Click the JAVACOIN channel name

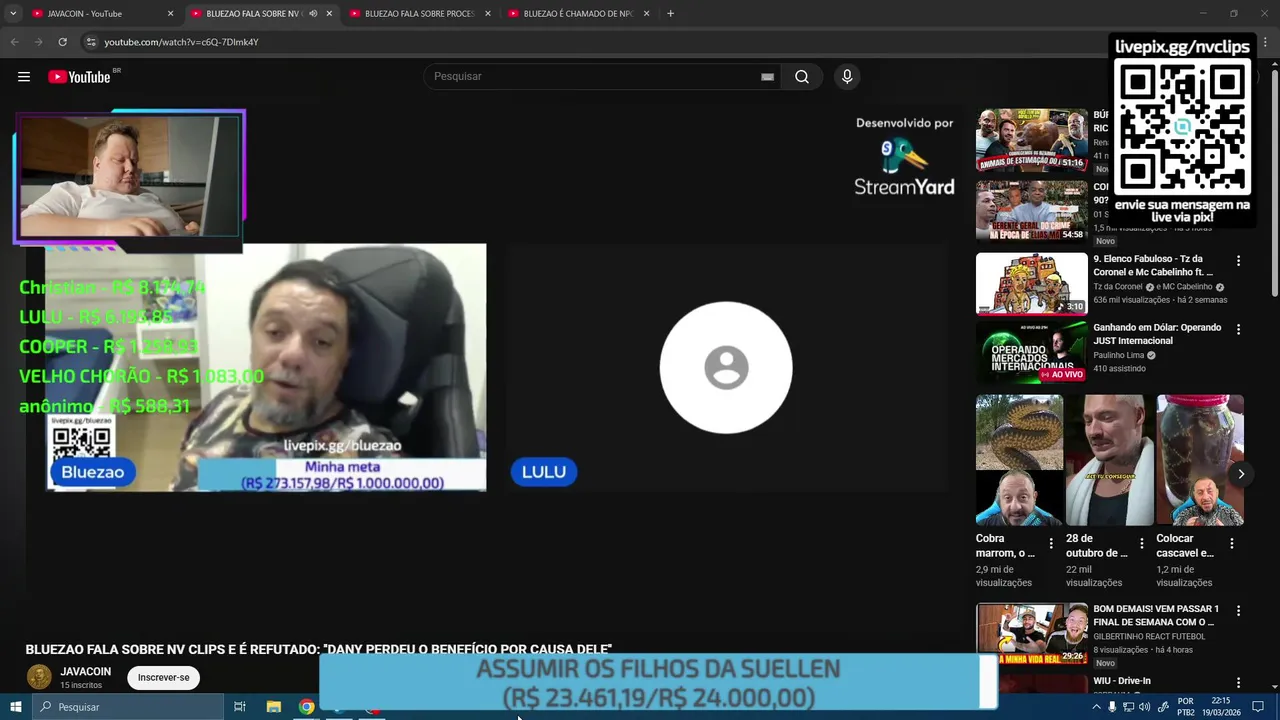85,672
